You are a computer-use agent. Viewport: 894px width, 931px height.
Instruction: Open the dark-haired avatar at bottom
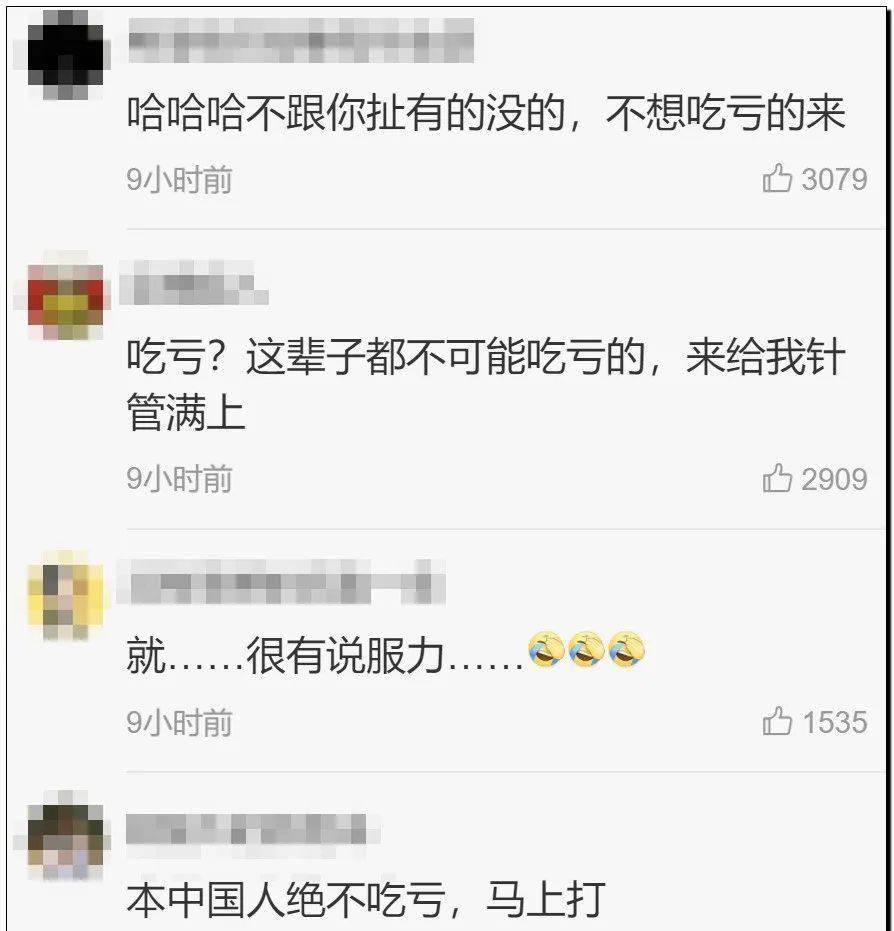coord(66,835)
